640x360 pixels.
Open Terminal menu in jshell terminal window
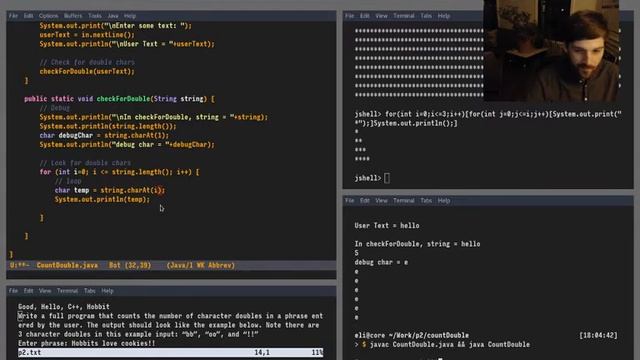click(x=404, y=16)
